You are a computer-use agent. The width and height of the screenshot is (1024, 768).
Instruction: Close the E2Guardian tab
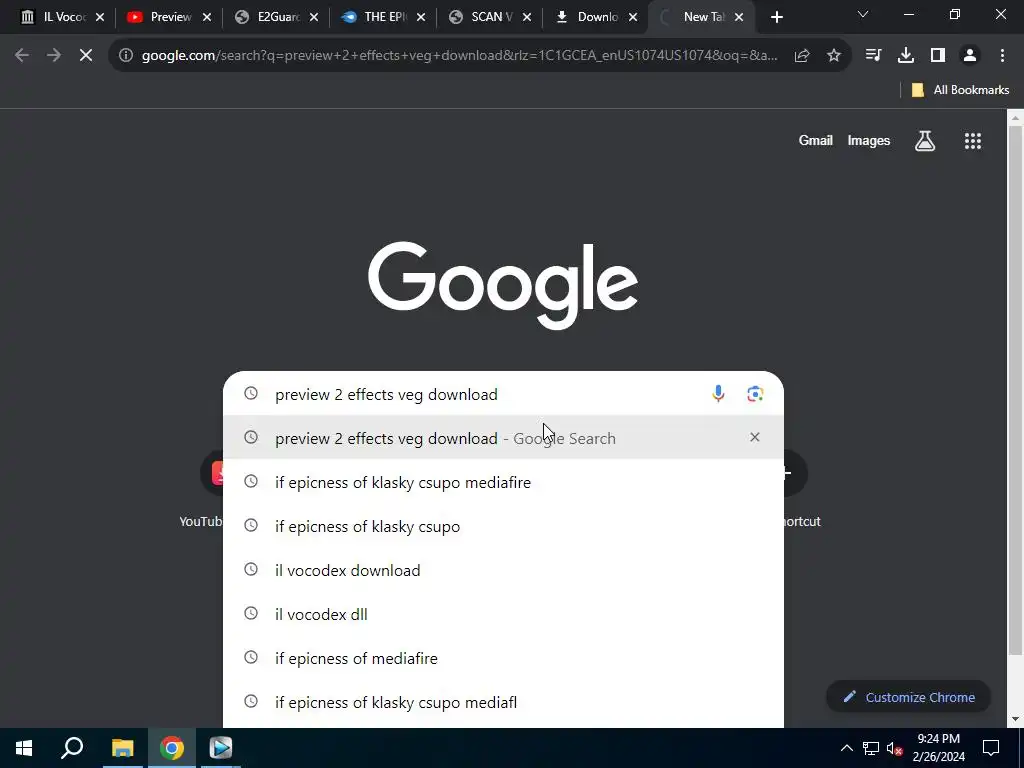pyautogui.click(x=314, y=17)
